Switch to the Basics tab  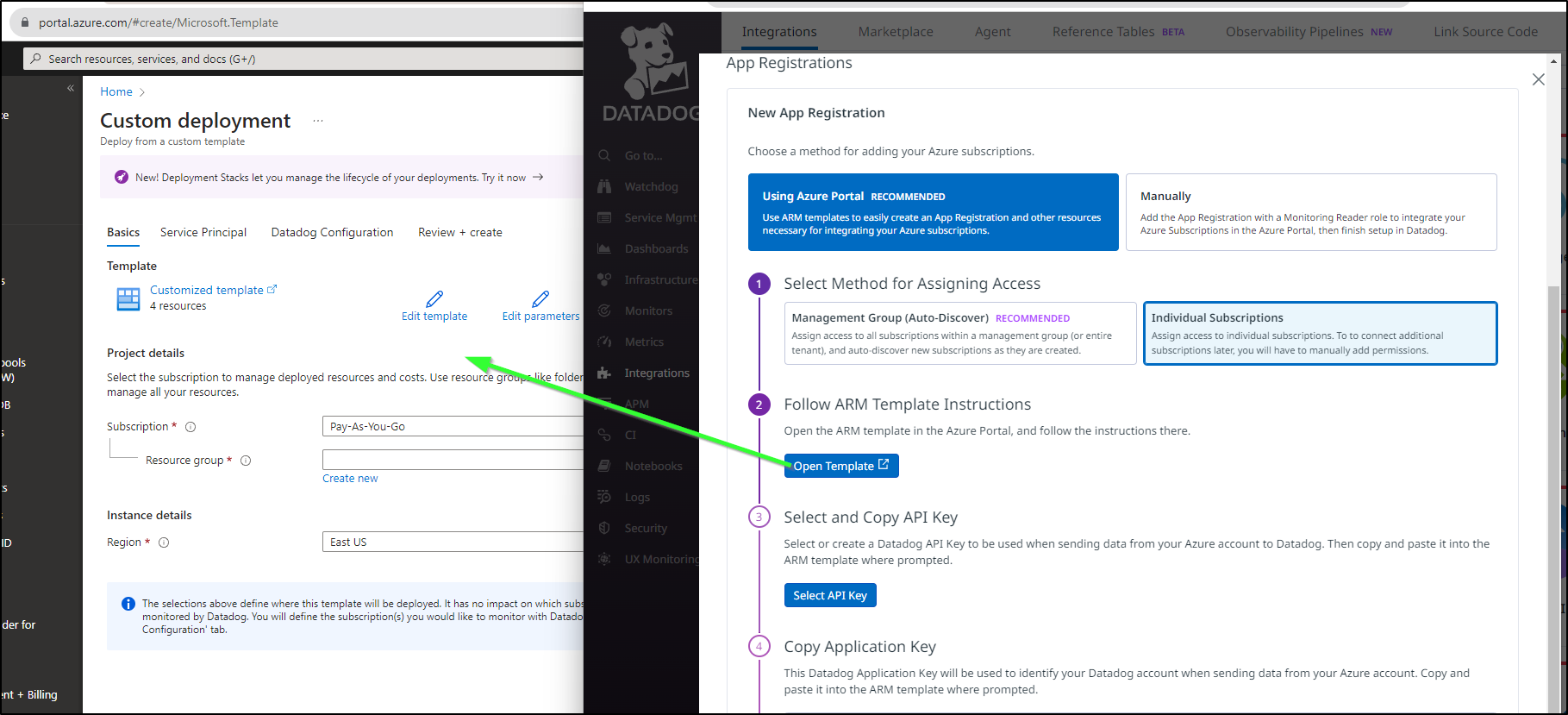(123, 233)
